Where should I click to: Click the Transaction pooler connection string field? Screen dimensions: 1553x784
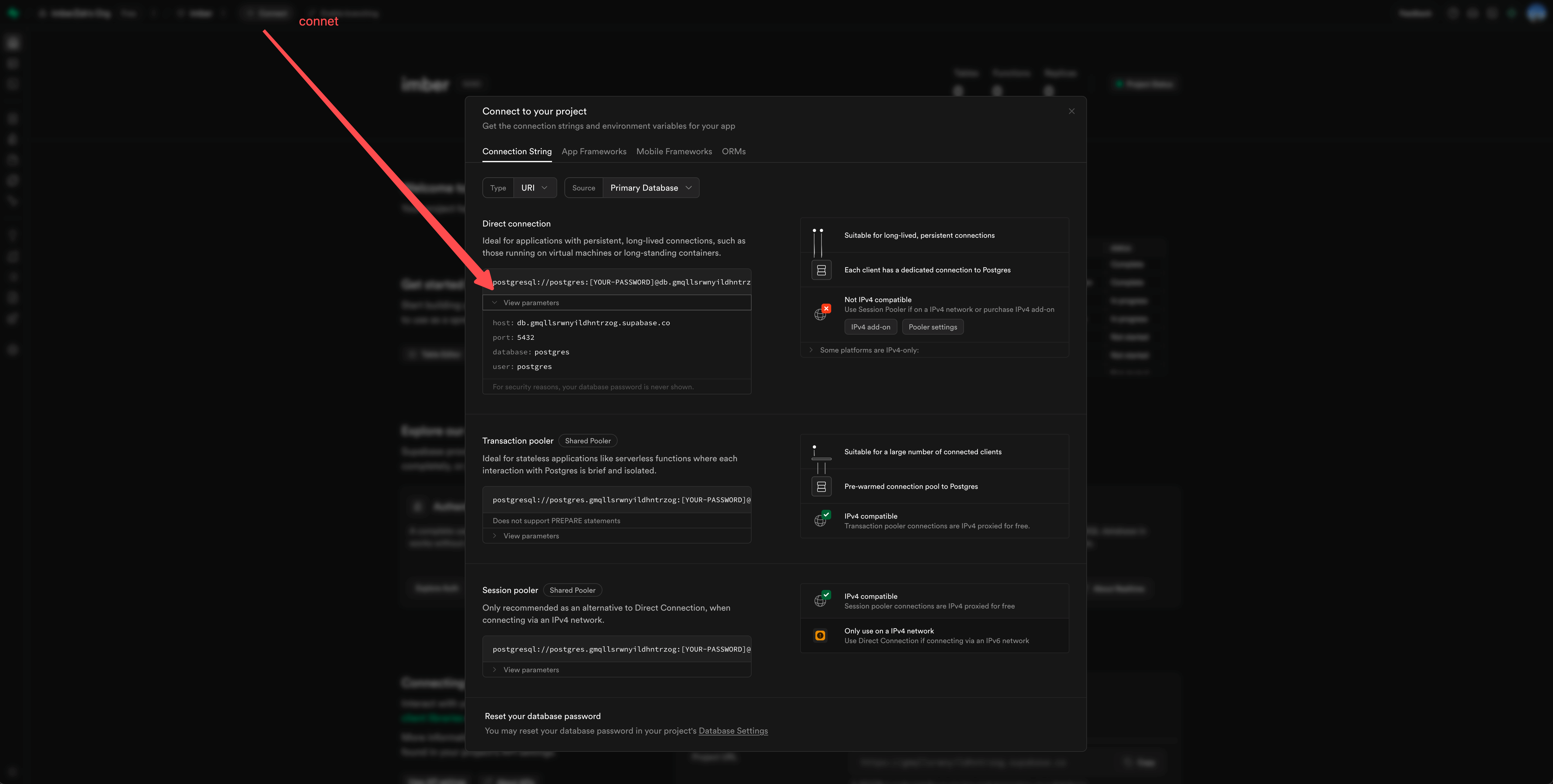[x=617, y=500]
